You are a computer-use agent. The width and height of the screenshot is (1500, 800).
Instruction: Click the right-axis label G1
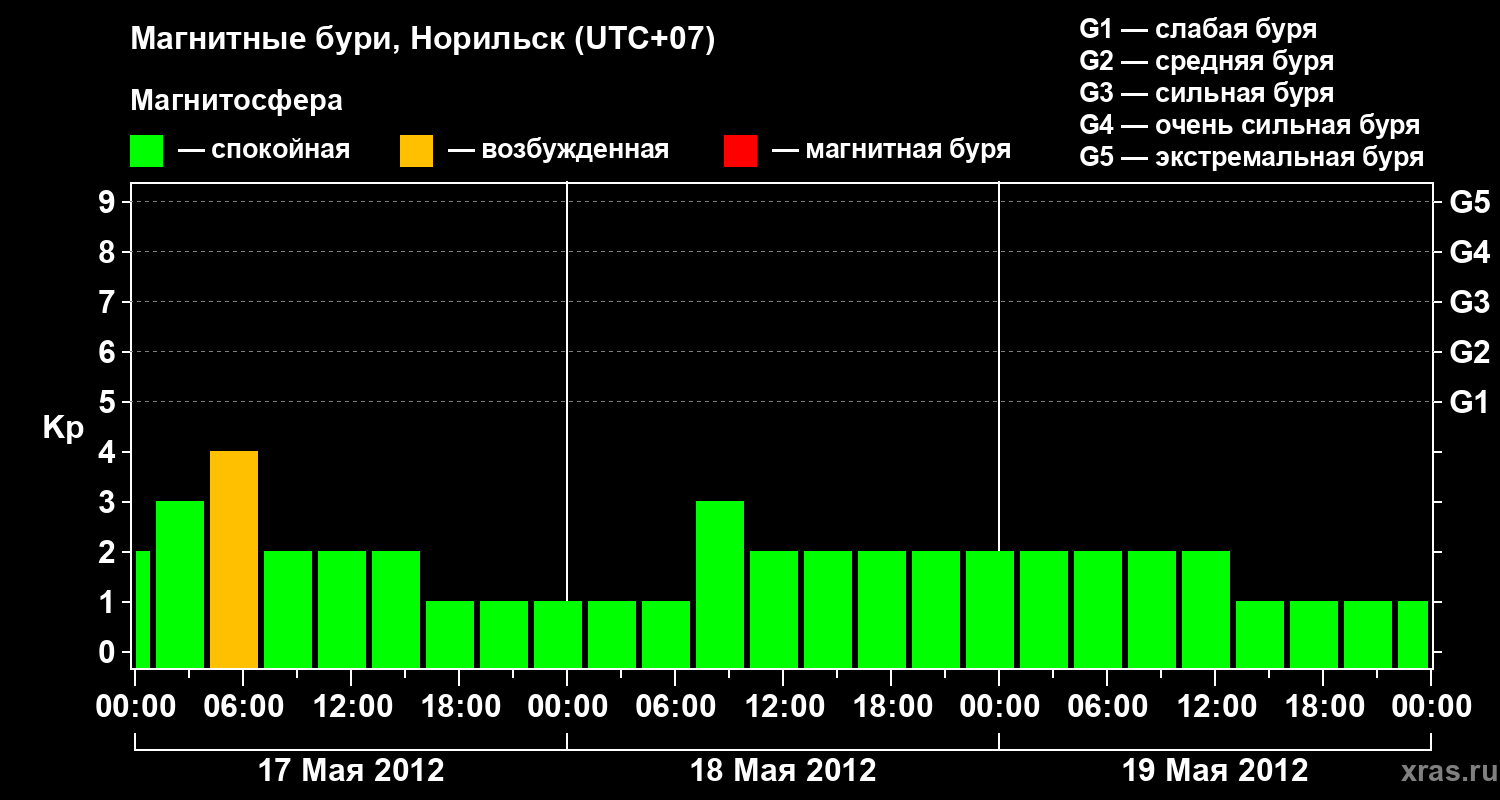tap(1469, 402)
